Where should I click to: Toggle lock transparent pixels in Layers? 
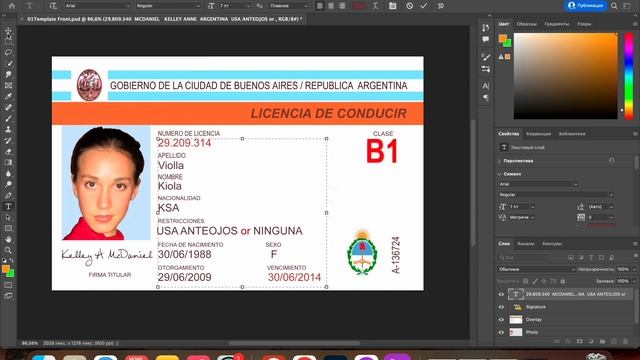(x=526, y=281)
